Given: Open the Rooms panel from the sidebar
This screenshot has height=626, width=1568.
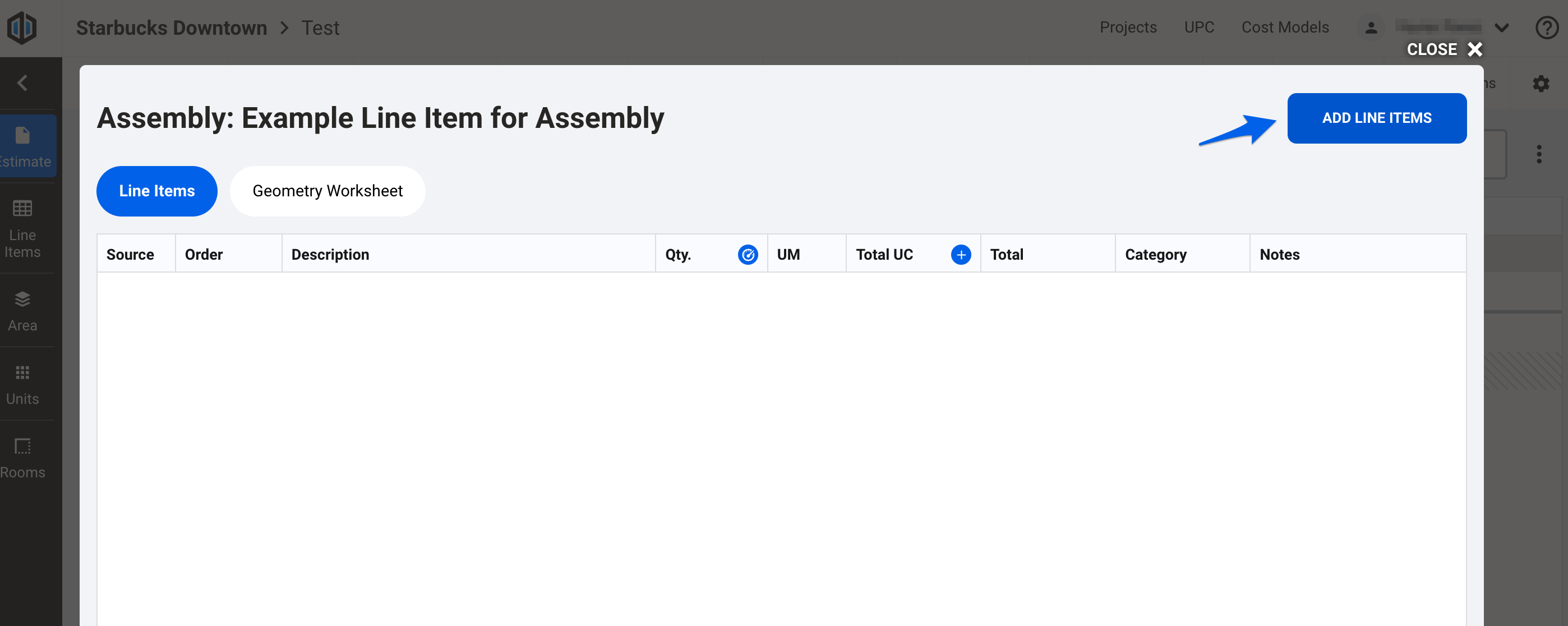Looking at the screenshot, I should point(22,457).
